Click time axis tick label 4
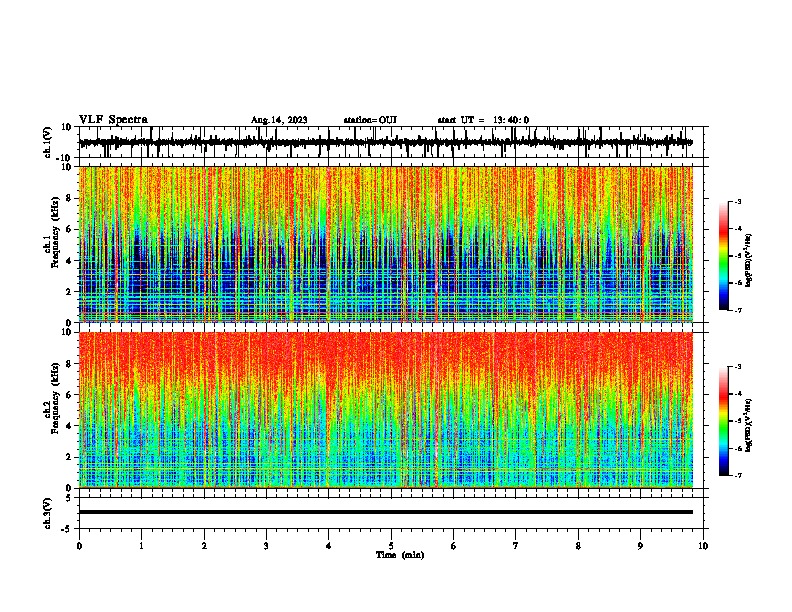Image resolution: width=792 pixels, height=612 pixels. pos(329,546)
